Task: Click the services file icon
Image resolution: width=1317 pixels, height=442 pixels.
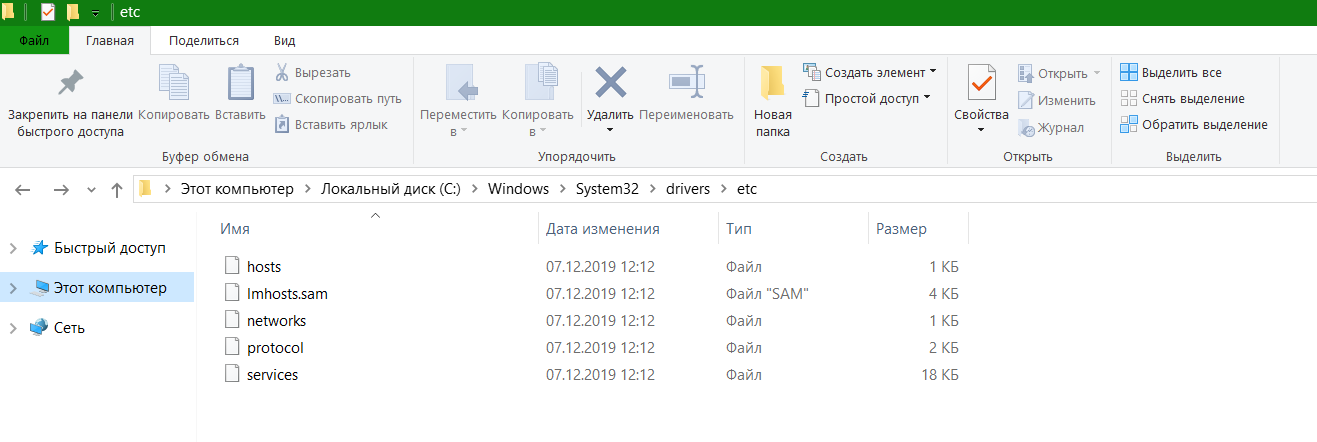Action: [232, 375]
